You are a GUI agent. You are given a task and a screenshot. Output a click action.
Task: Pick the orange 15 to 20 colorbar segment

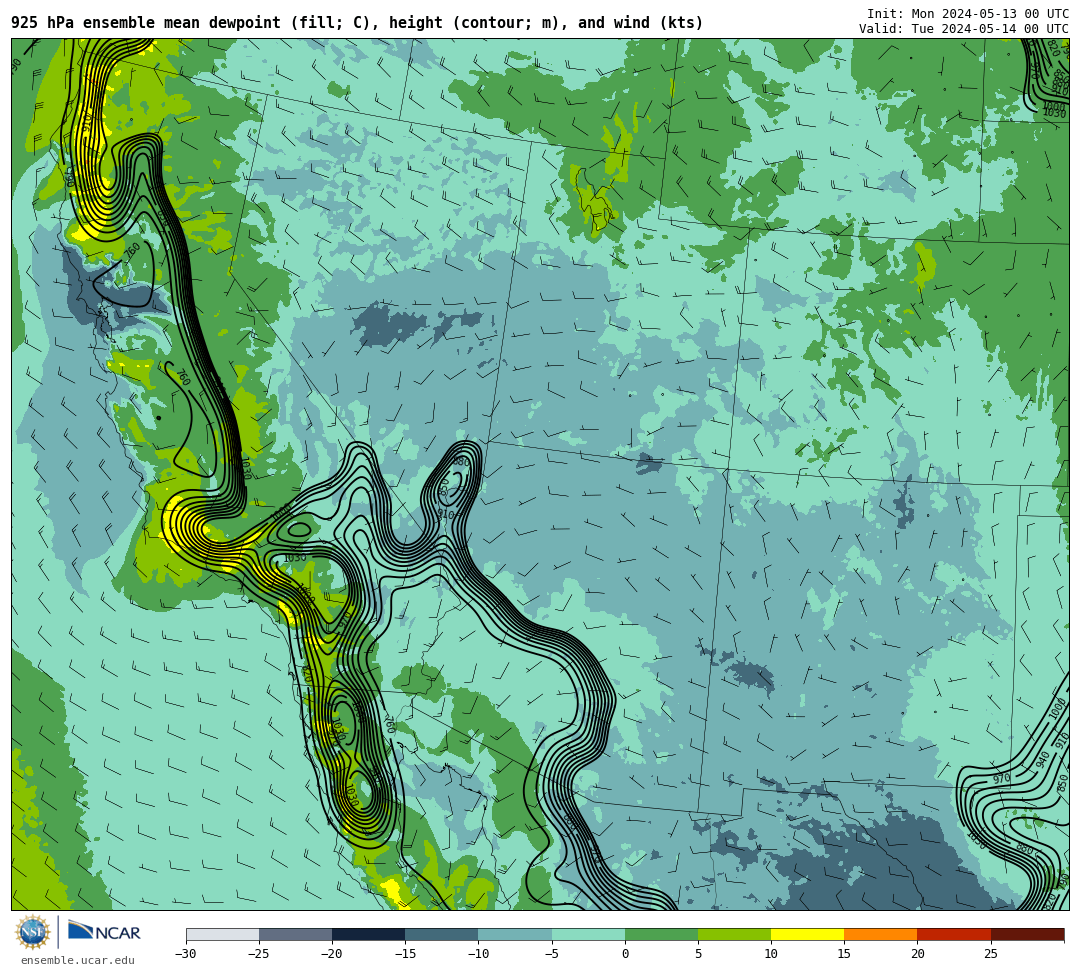point(881,934)
